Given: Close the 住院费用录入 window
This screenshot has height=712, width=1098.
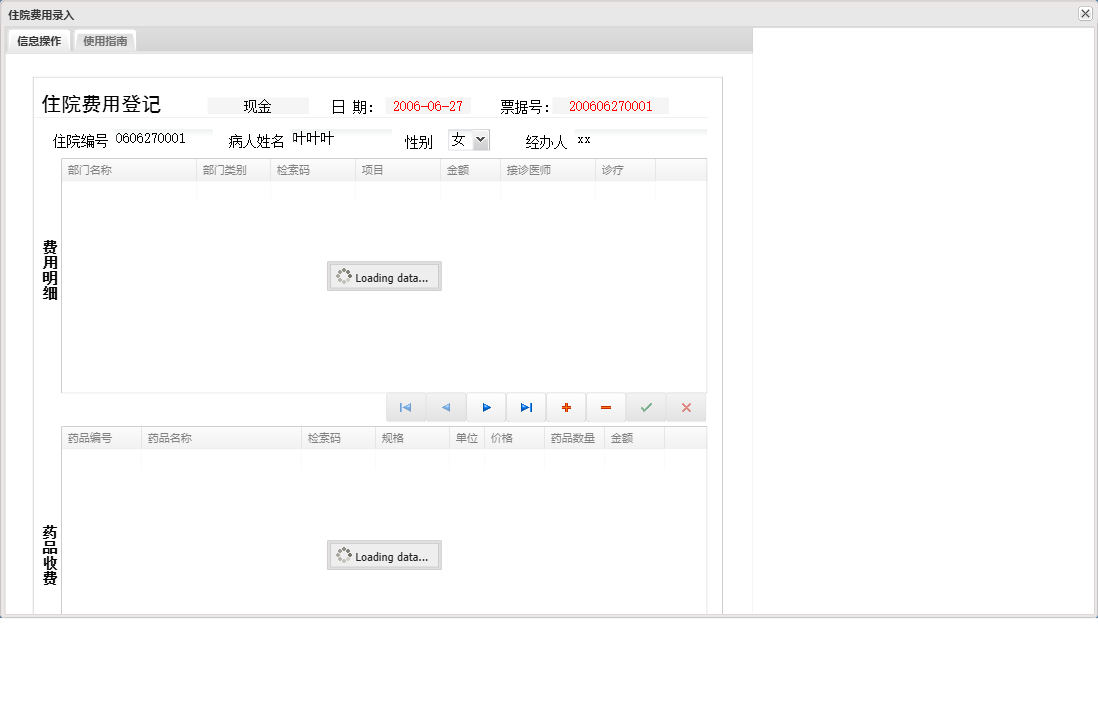Looking at the screenshot, I should pyautogui.click(x=1084, y=13).
